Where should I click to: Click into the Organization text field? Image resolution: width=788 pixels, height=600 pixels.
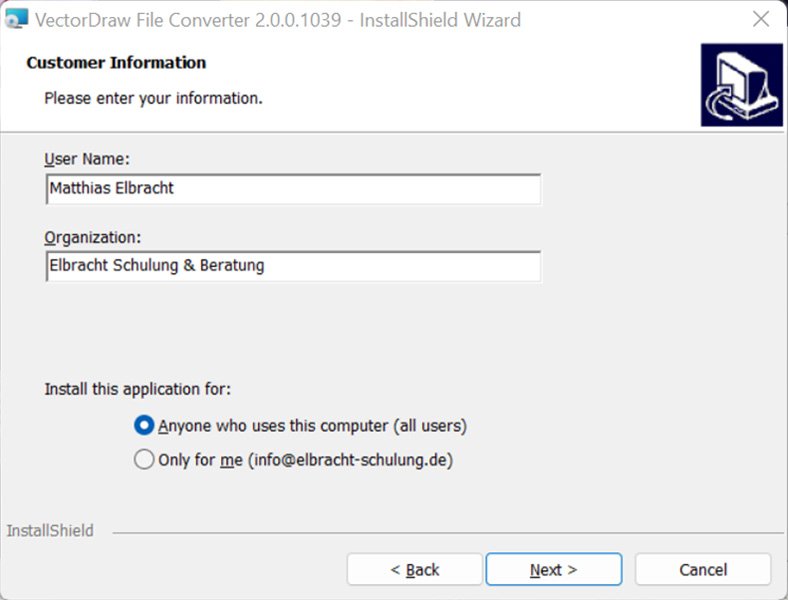pos(293,266)
